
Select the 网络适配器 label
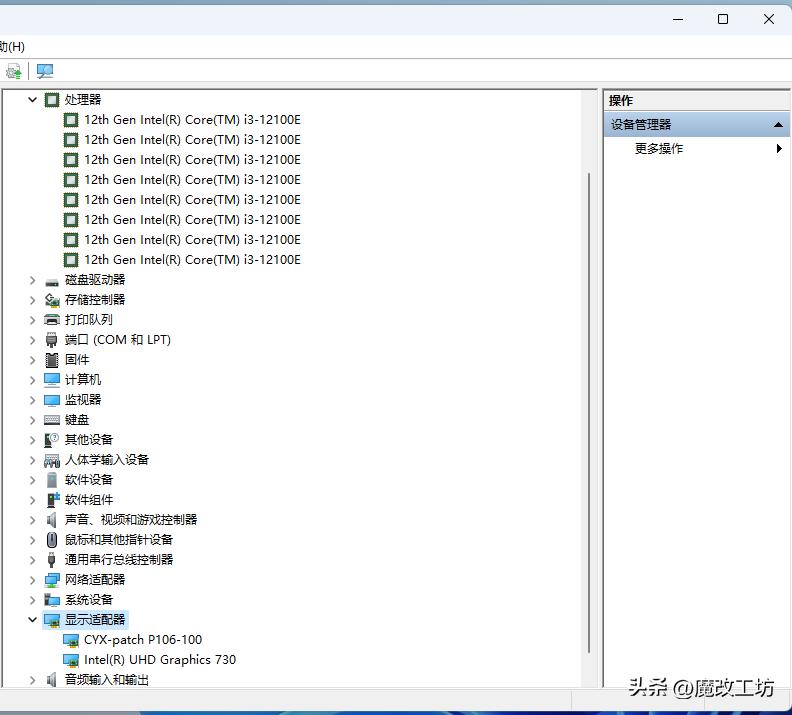pos(95,580)
